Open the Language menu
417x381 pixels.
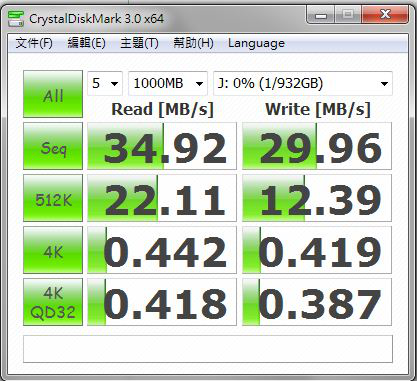click(256, 43)
